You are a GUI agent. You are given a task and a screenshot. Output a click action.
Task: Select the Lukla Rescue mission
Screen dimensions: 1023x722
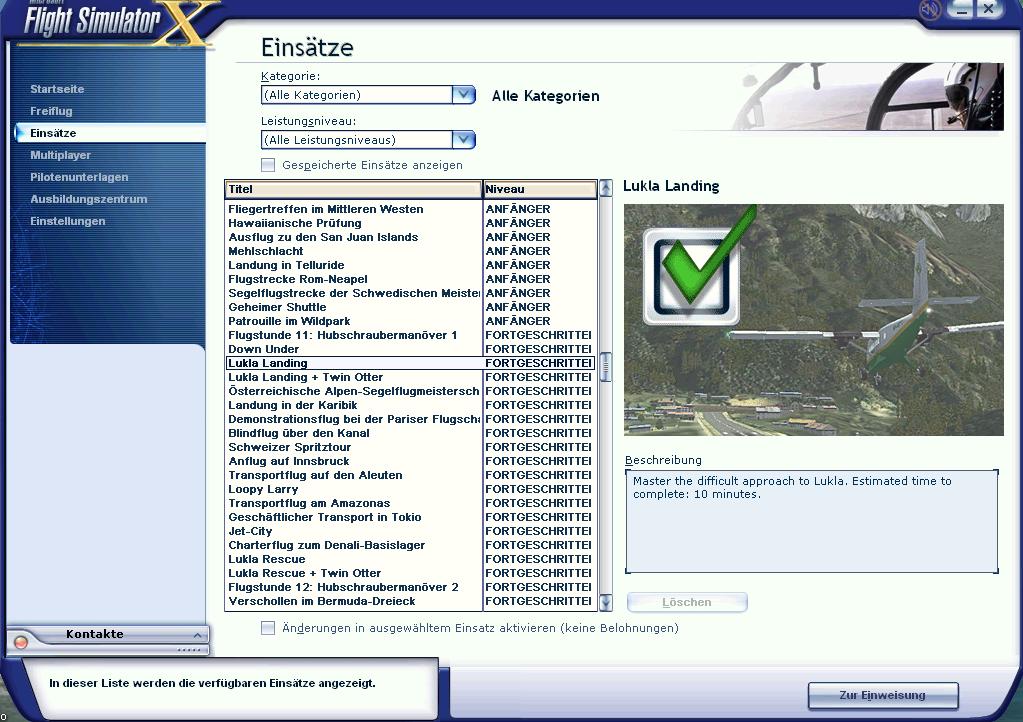(x=410, y=560)
